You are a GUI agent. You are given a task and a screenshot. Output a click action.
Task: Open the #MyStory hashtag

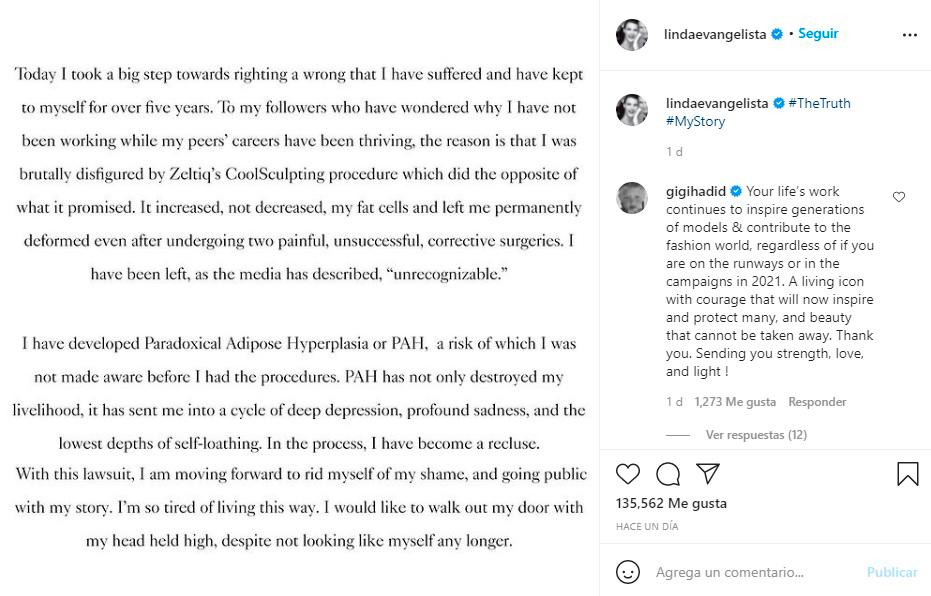coord(695,121)
